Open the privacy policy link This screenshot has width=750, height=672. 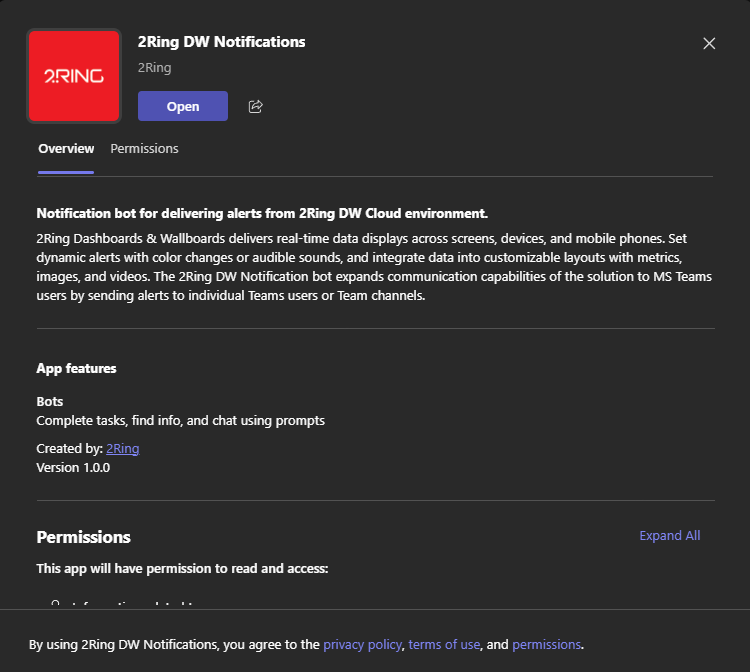pos(362,645)
